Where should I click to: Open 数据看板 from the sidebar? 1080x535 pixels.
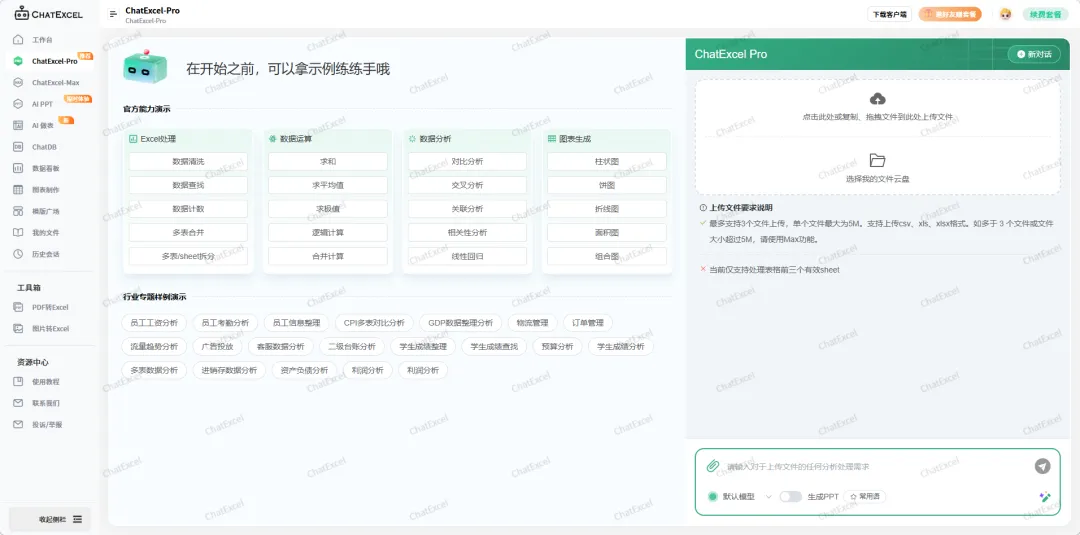[x=46, y=168]
